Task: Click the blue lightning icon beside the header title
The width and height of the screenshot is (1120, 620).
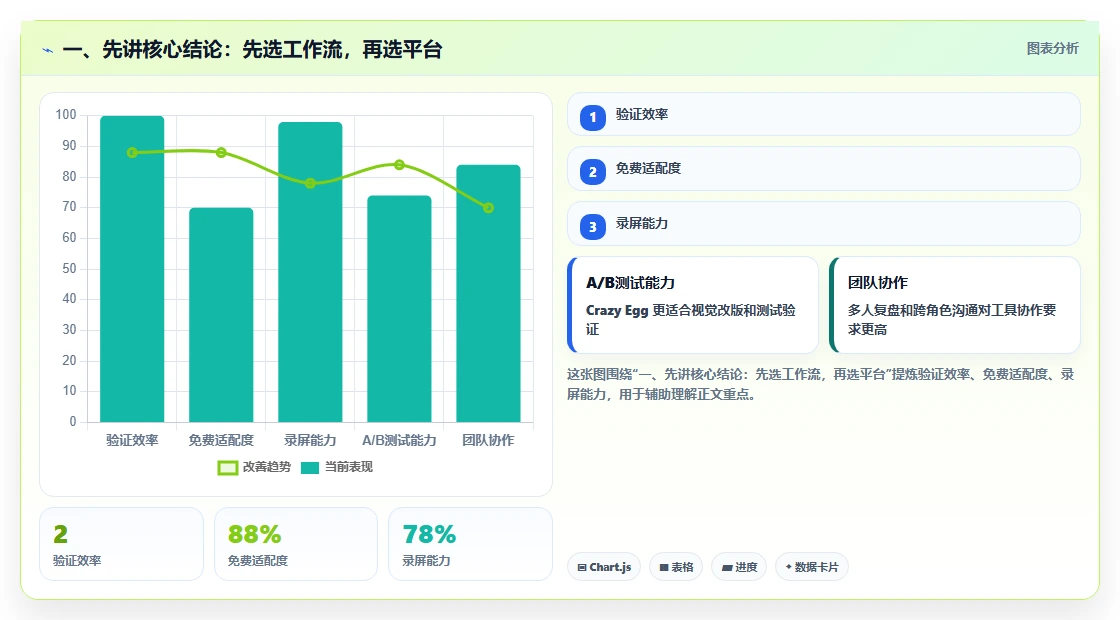Action: tap(48, 51)
